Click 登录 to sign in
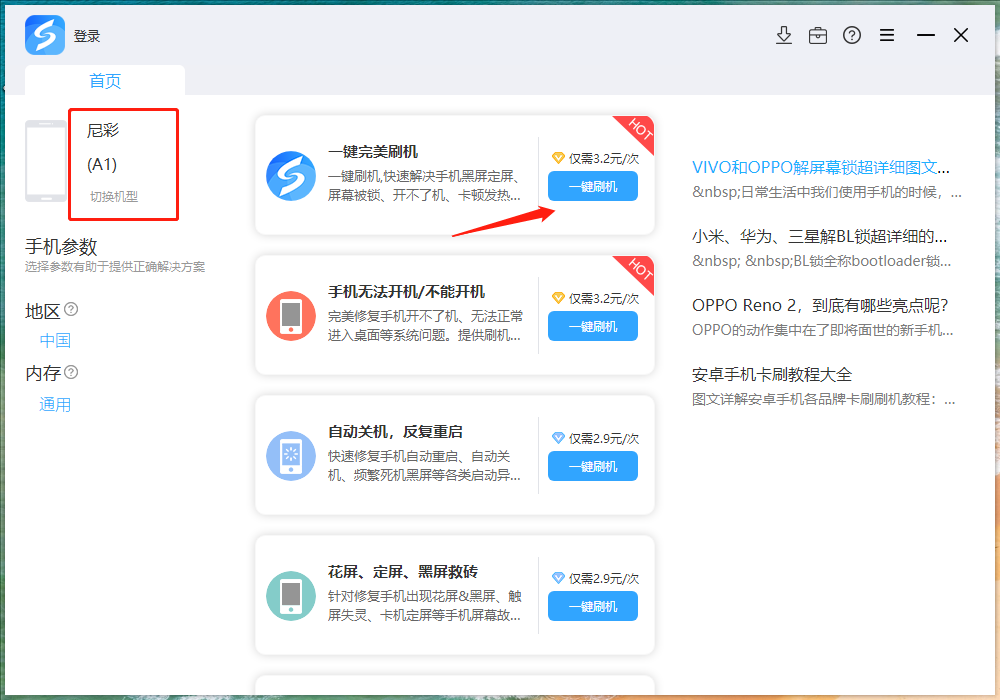The image size is (1000, 700). coord(87,36)
